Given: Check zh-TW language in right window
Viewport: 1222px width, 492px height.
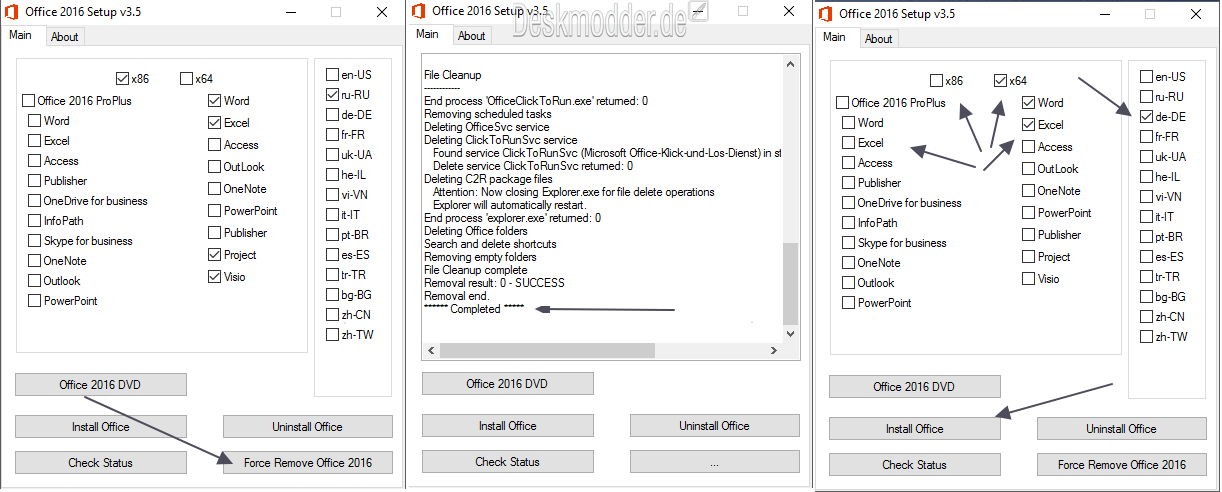Looking at the screenshot, I should (x=1146, y=337).
